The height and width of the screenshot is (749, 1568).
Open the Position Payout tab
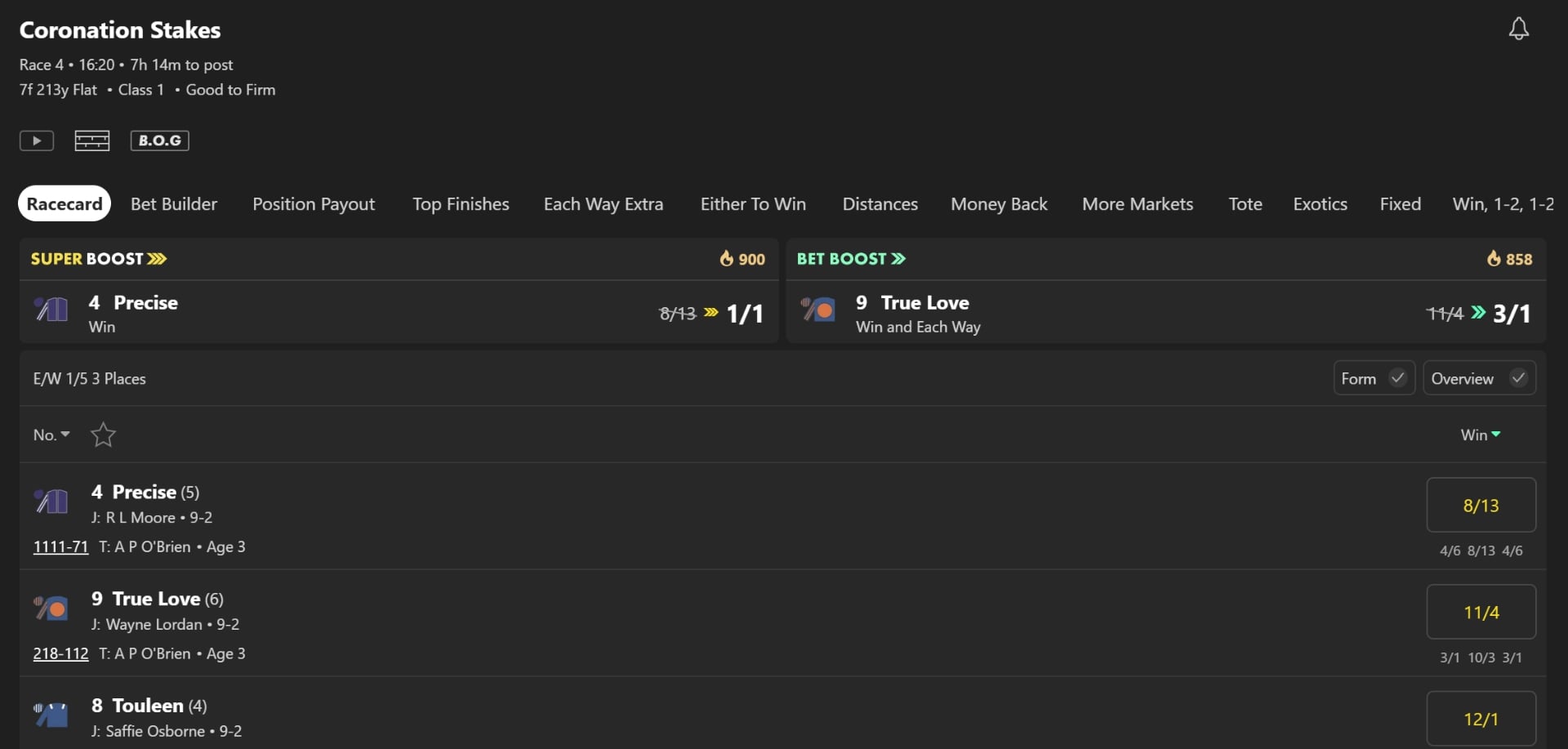tap(314, 204)
